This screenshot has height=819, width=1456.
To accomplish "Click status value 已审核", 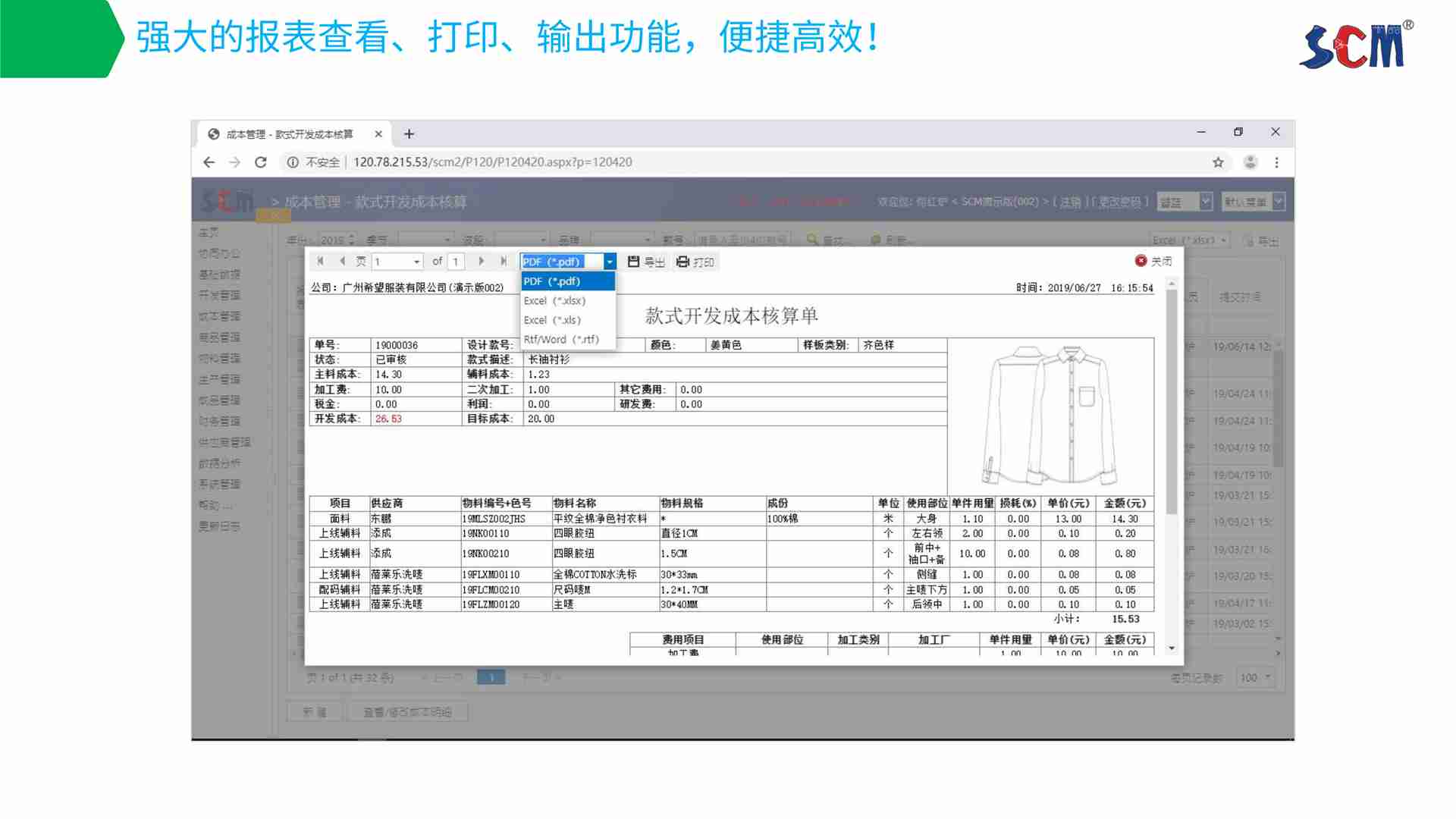I will coord(391,359).
